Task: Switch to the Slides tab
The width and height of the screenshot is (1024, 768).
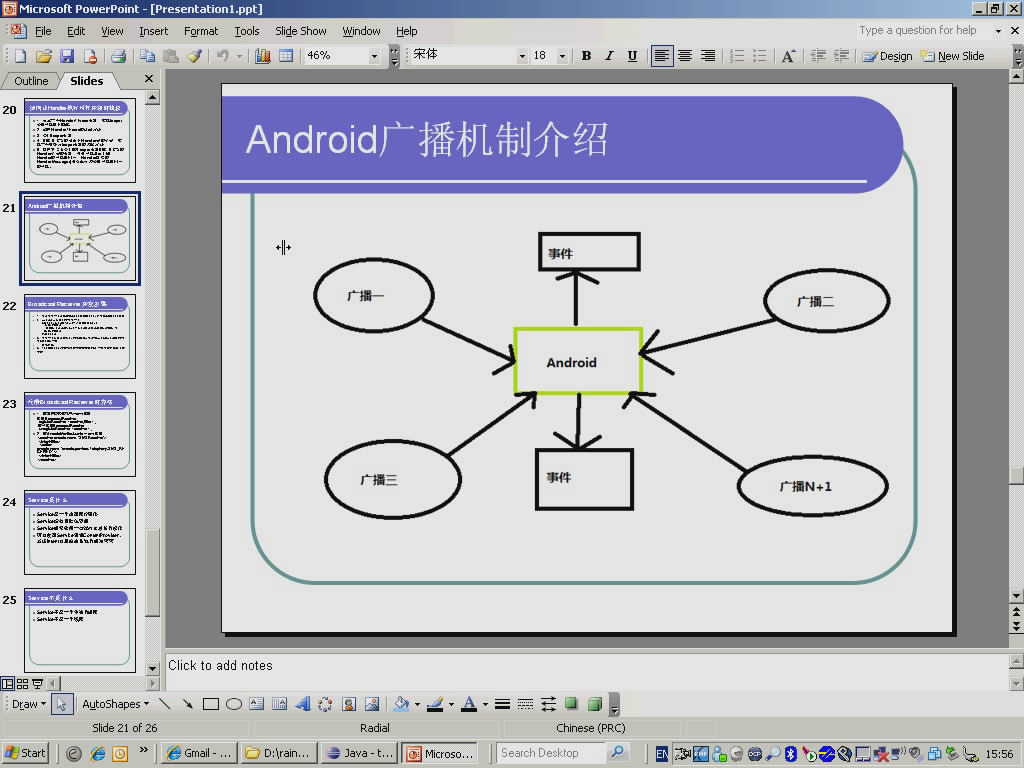Action: (x=86, y=81)
